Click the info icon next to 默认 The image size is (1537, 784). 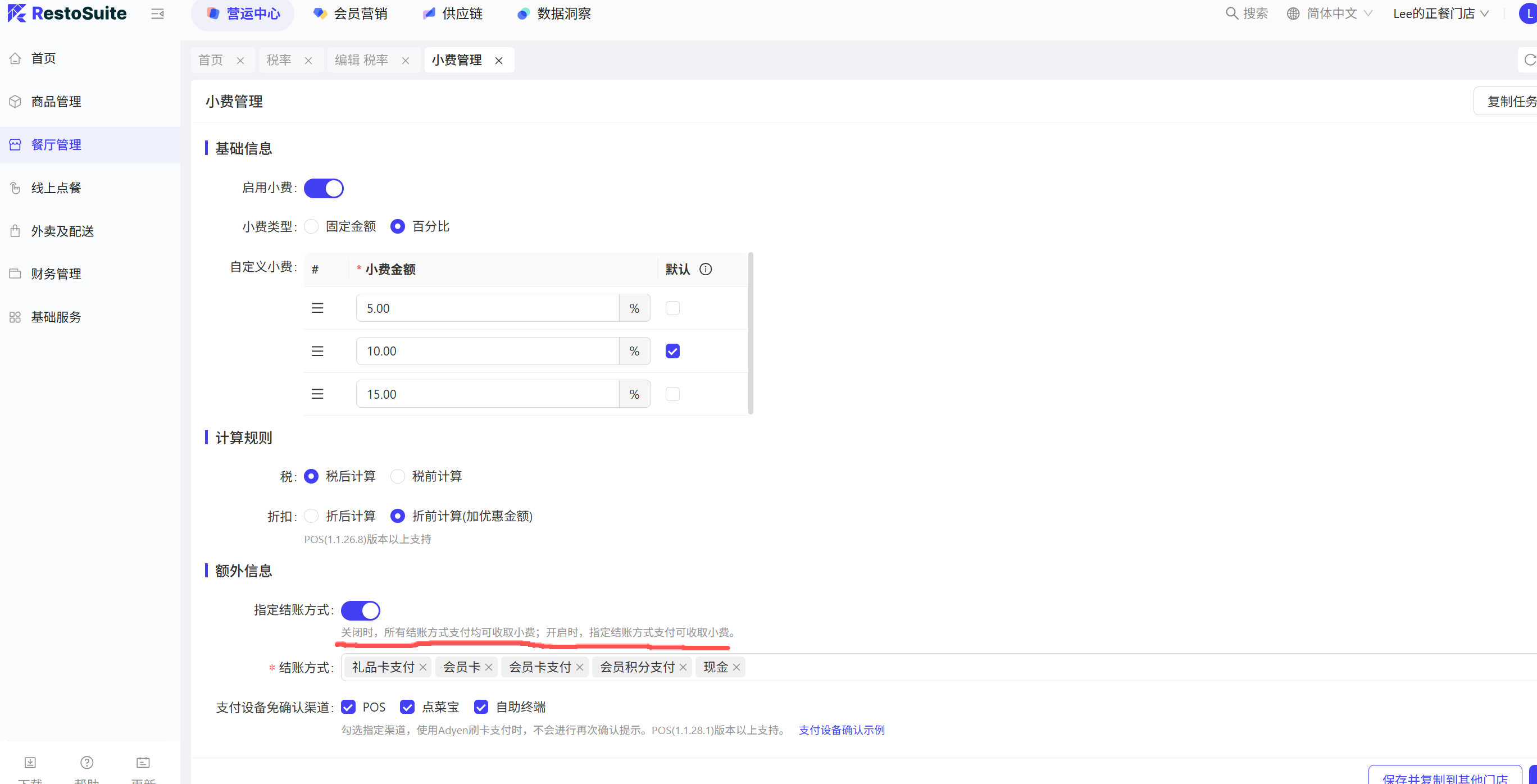(x=705, y=269)
